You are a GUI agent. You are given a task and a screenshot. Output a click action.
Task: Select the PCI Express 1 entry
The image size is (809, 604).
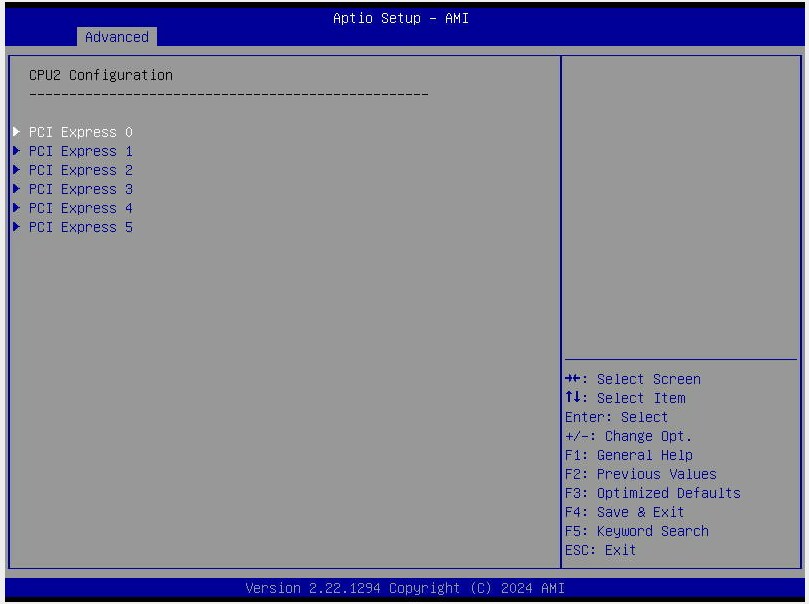(80, 150)
